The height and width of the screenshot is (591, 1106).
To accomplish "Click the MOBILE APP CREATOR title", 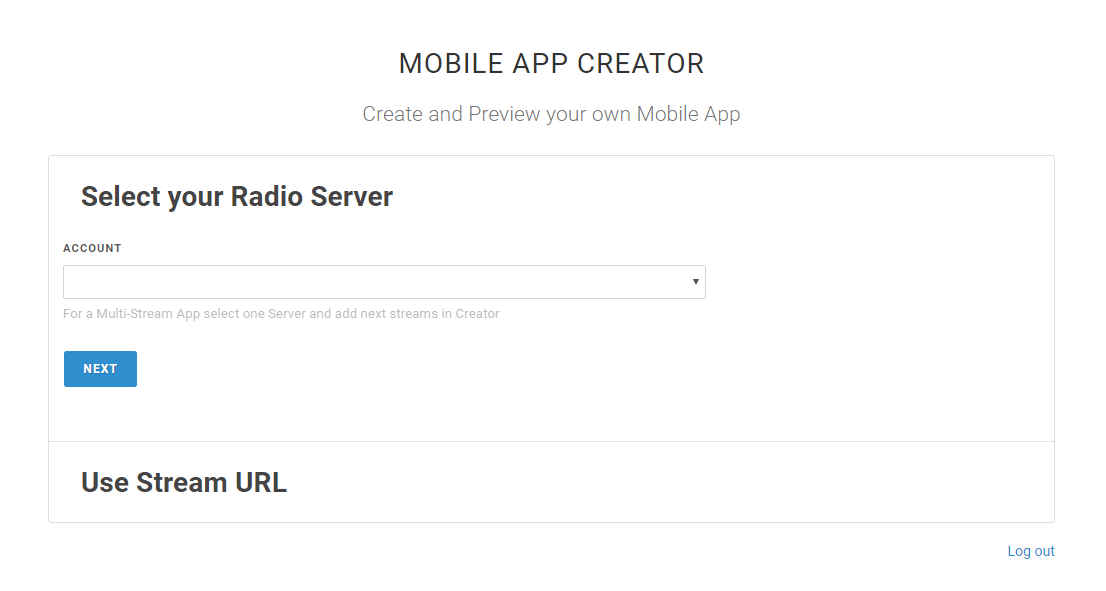I will [552, 63].
